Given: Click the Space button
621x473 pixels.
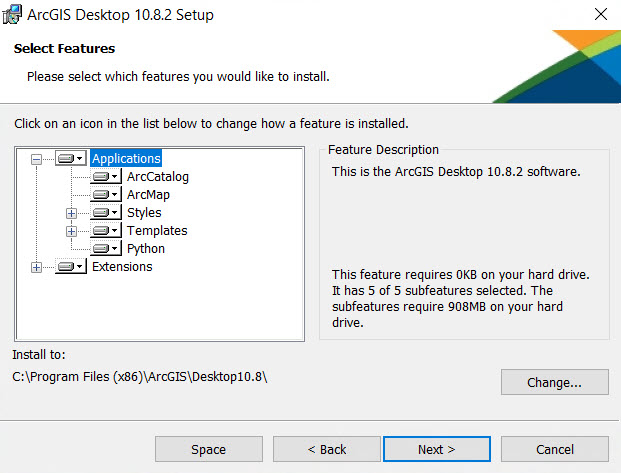Looking at the screenshot, I should coord(208,449).
